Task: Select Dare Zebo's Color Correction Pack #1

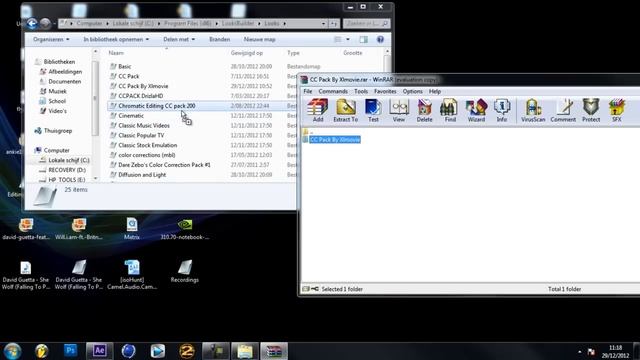Action: pos(164,165)
